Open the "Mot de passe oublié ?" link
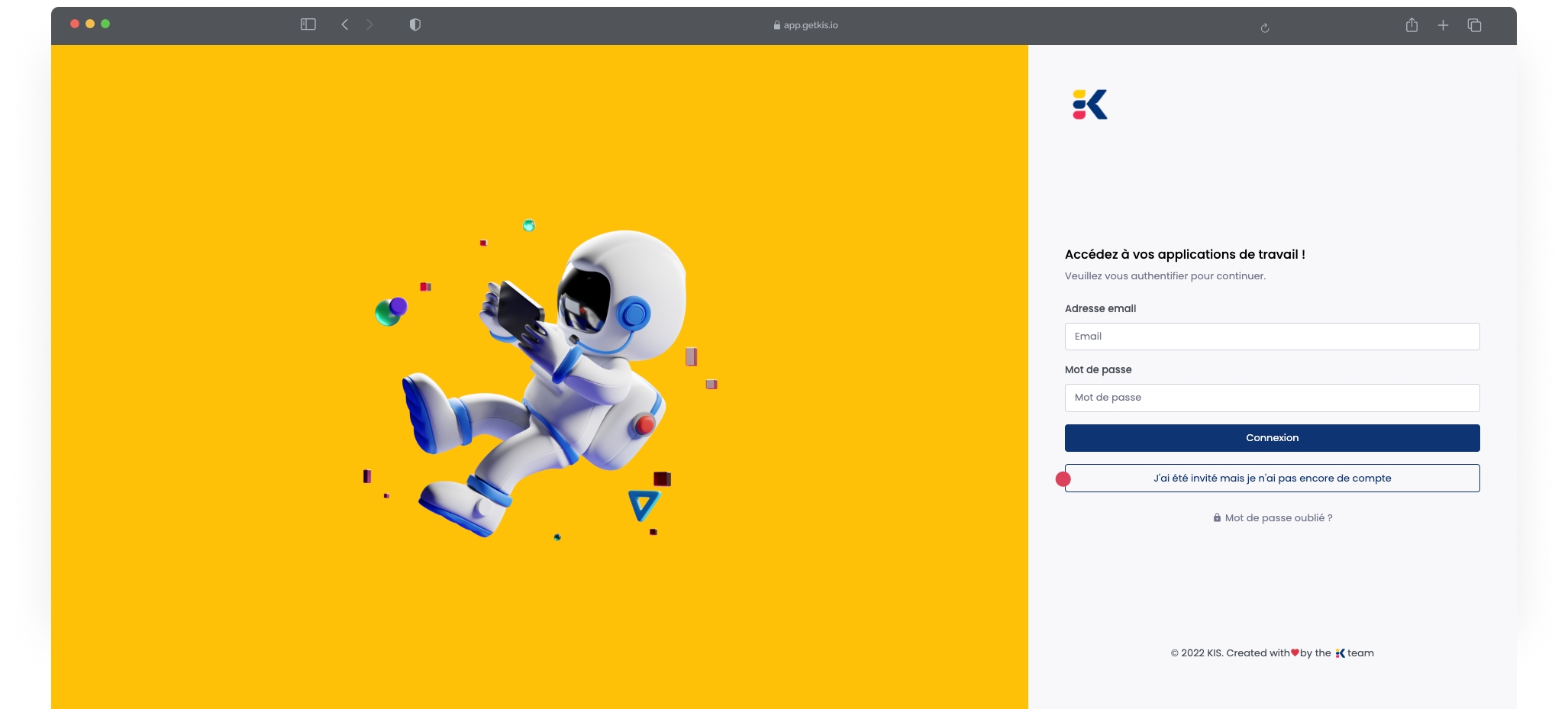This screenshot has width=1568, height=709. [1278, 518]
